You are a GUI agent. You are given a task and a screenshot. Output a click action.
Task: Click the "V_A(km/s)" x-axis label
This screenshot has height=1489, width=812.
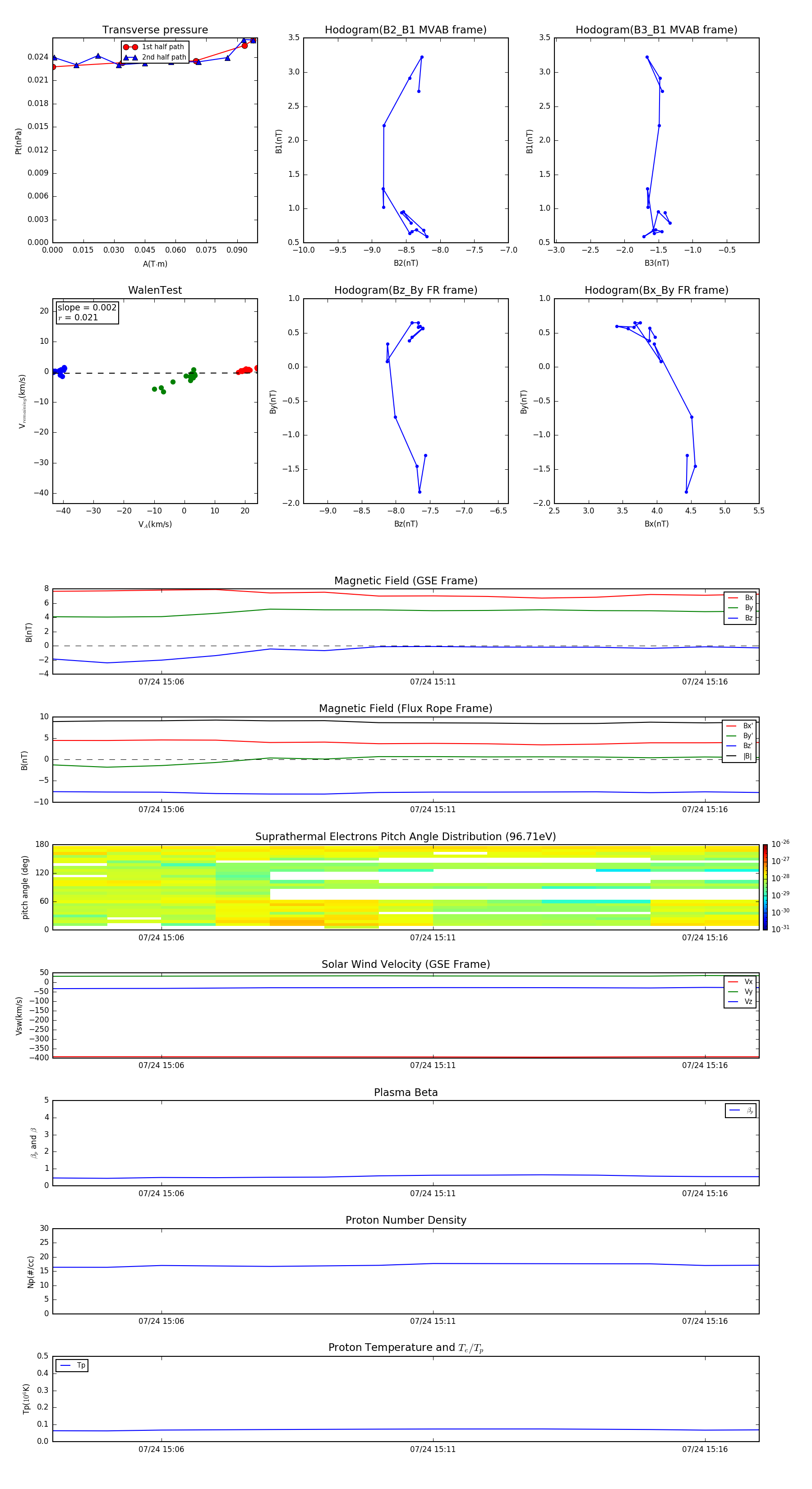coord(155,524)
